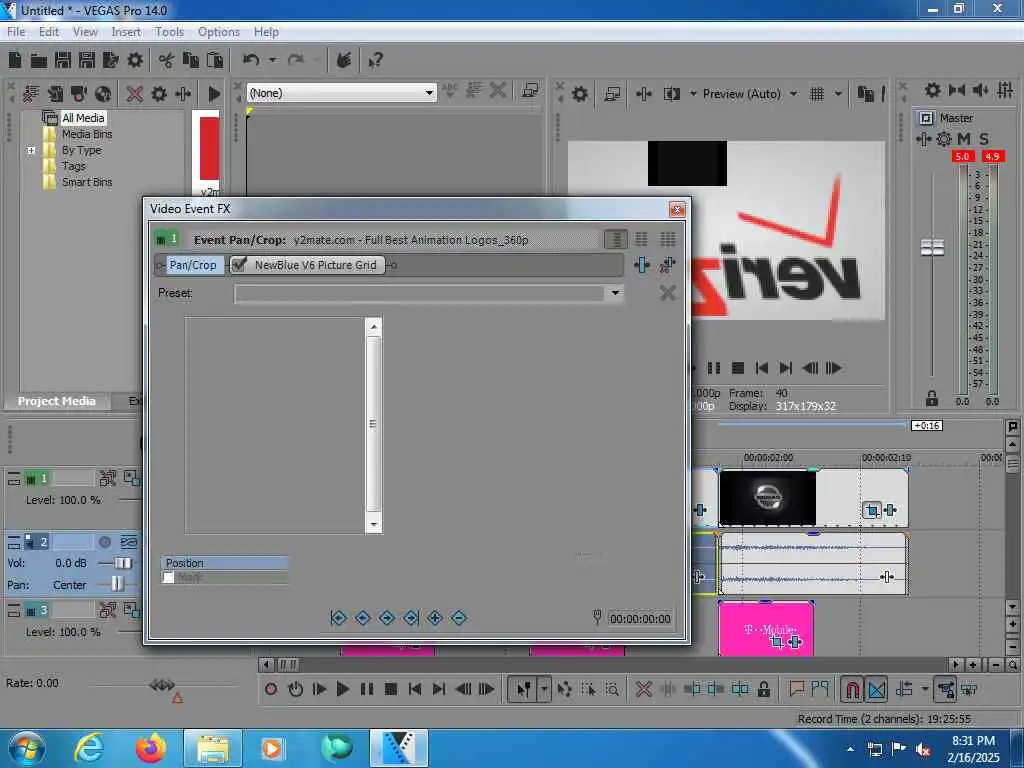Image resolution: width=1024 pixels, height=768 pixels.
Task: Click the Dim Output speaker icon in Master bus
Action: click(980, 90)
